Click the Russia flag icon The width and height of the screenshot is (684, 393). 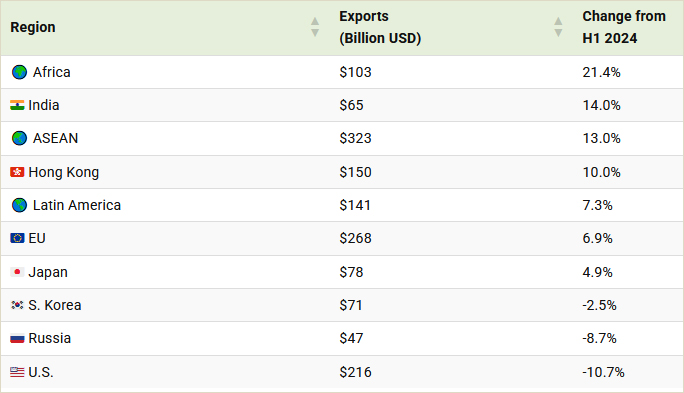[x=17, y=338]
